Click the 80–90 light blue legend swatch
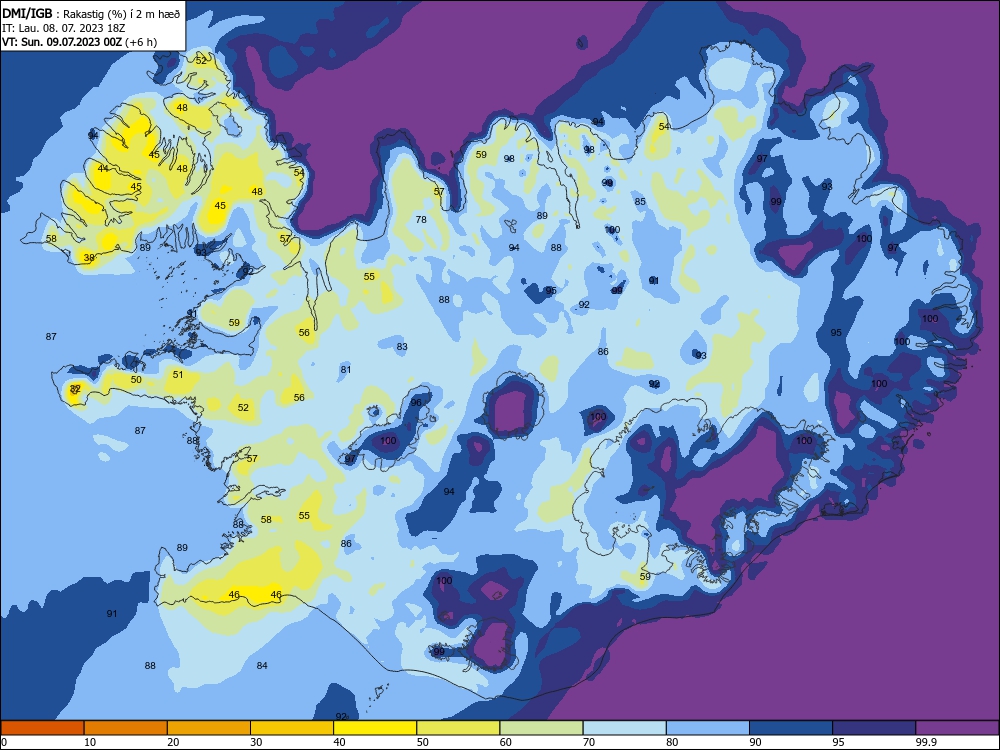This screenshot has width=1000, height=750. point(708,728)
